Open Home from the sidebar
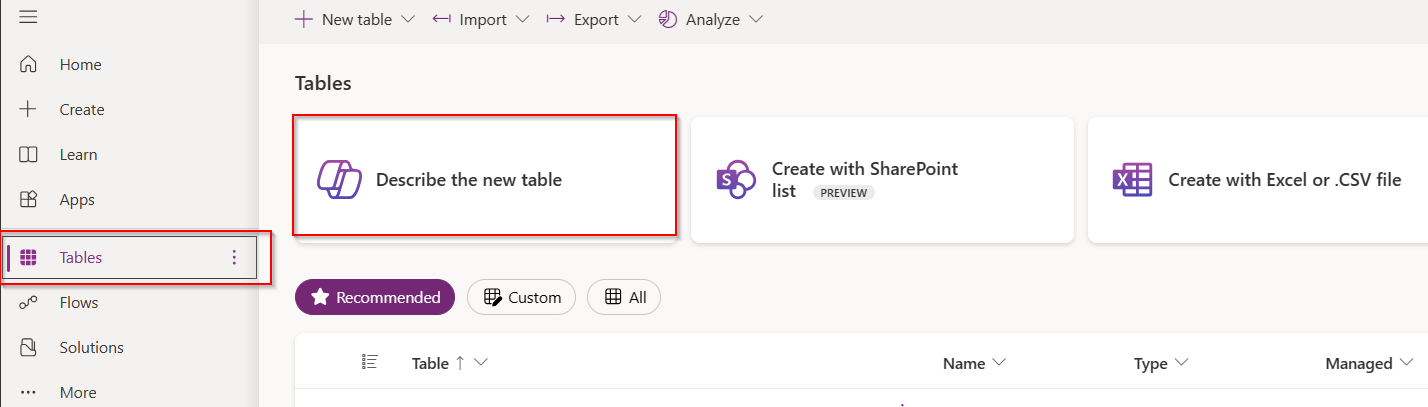 (80, 65)
